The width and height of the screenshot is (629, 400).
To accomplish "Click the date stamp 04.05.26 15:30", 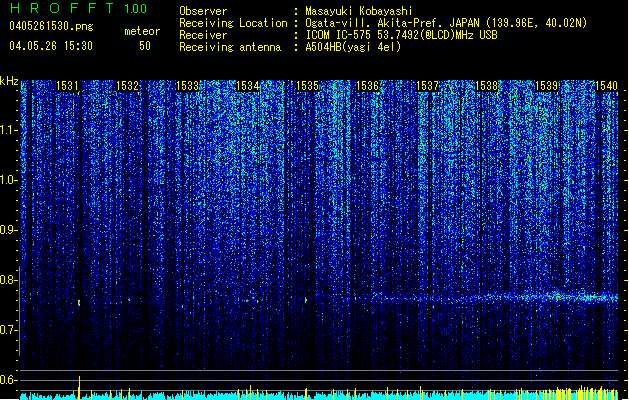I will coord(51,46).
